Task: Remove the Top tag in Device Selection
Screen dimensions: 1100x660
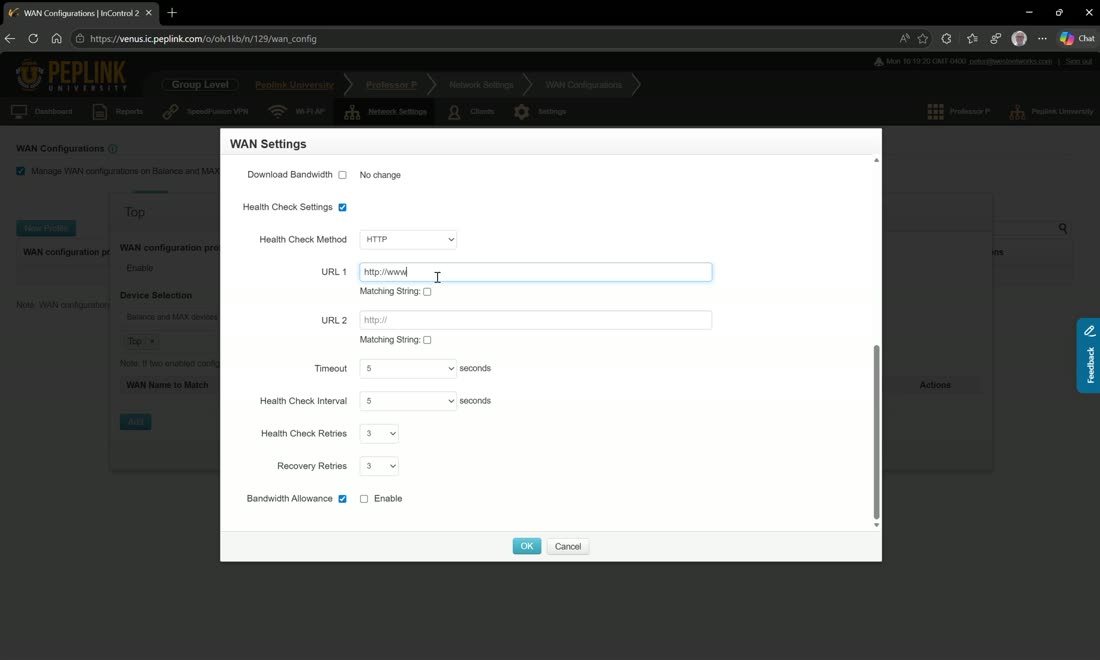Action: point(152,342)
